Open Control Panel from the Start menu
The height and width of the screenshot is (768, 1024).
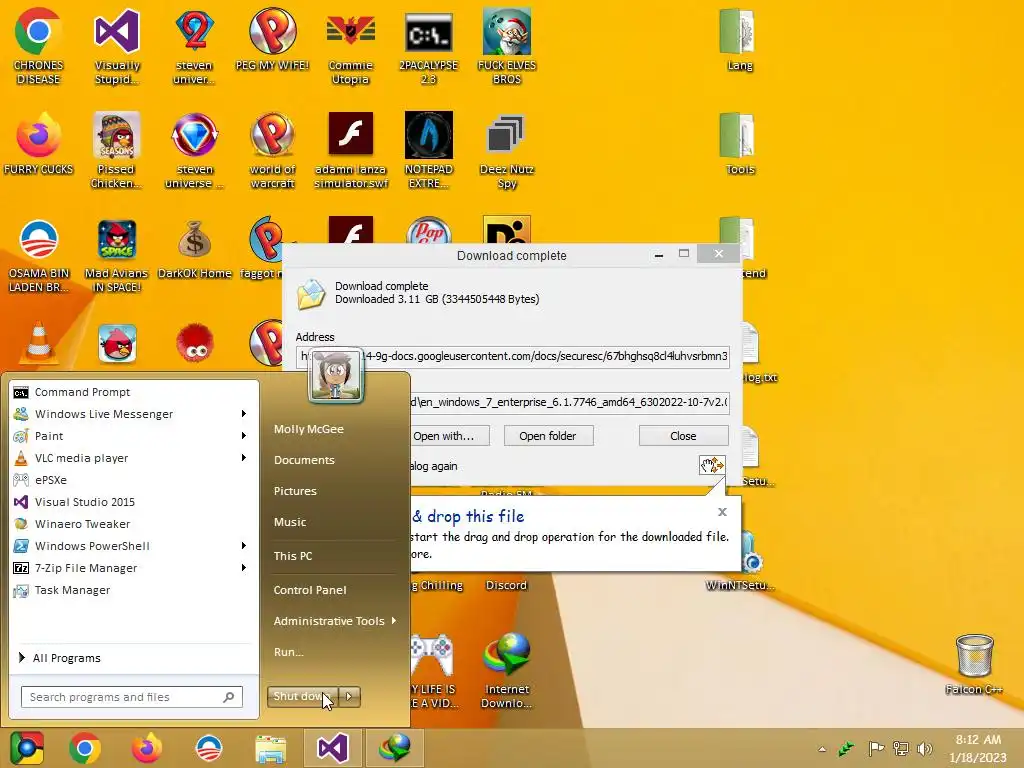(310, 590)
